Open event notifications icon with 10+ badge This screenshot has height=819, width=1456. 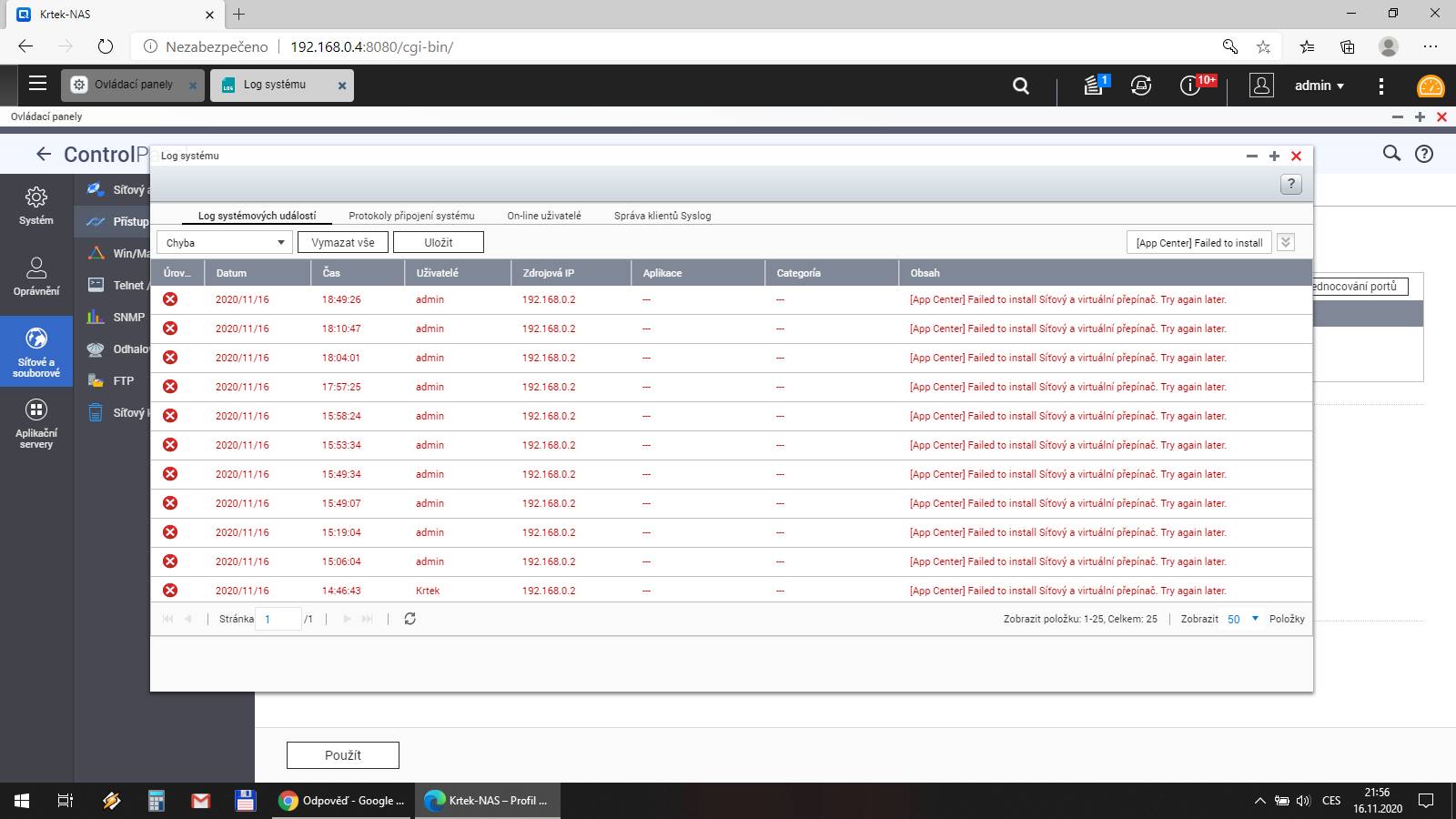(1193, 86)
